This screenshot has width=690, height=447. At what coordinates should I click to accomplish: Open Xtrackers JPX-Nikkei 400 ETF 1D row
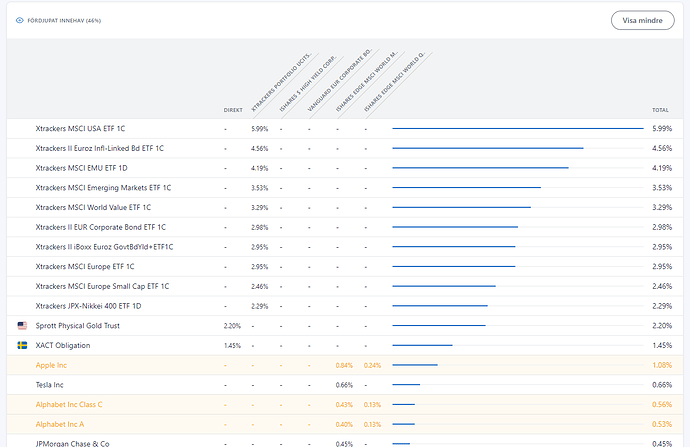coord(88,306)
